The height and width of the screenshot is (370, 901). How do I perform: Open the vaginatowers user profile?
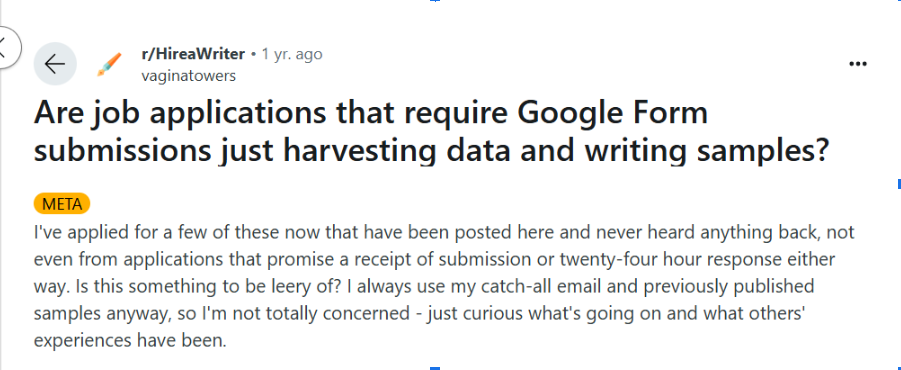188,76
